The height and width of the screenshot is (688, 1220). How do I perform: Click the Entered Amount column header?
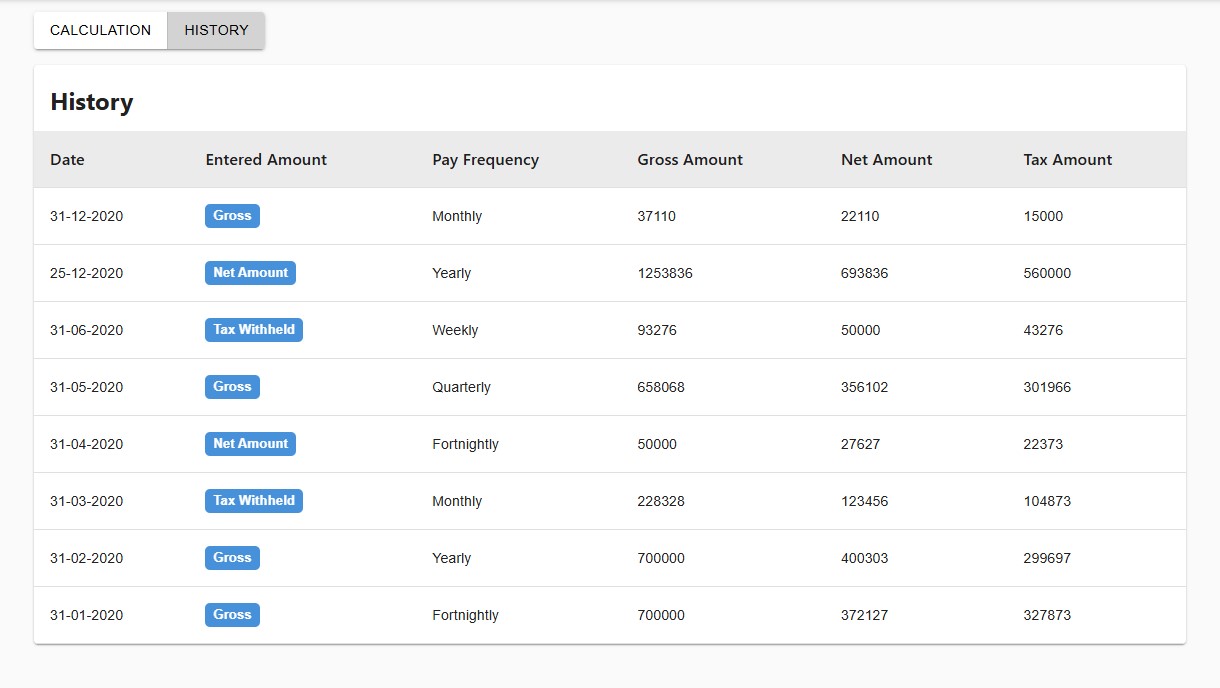tap(266, 160)
